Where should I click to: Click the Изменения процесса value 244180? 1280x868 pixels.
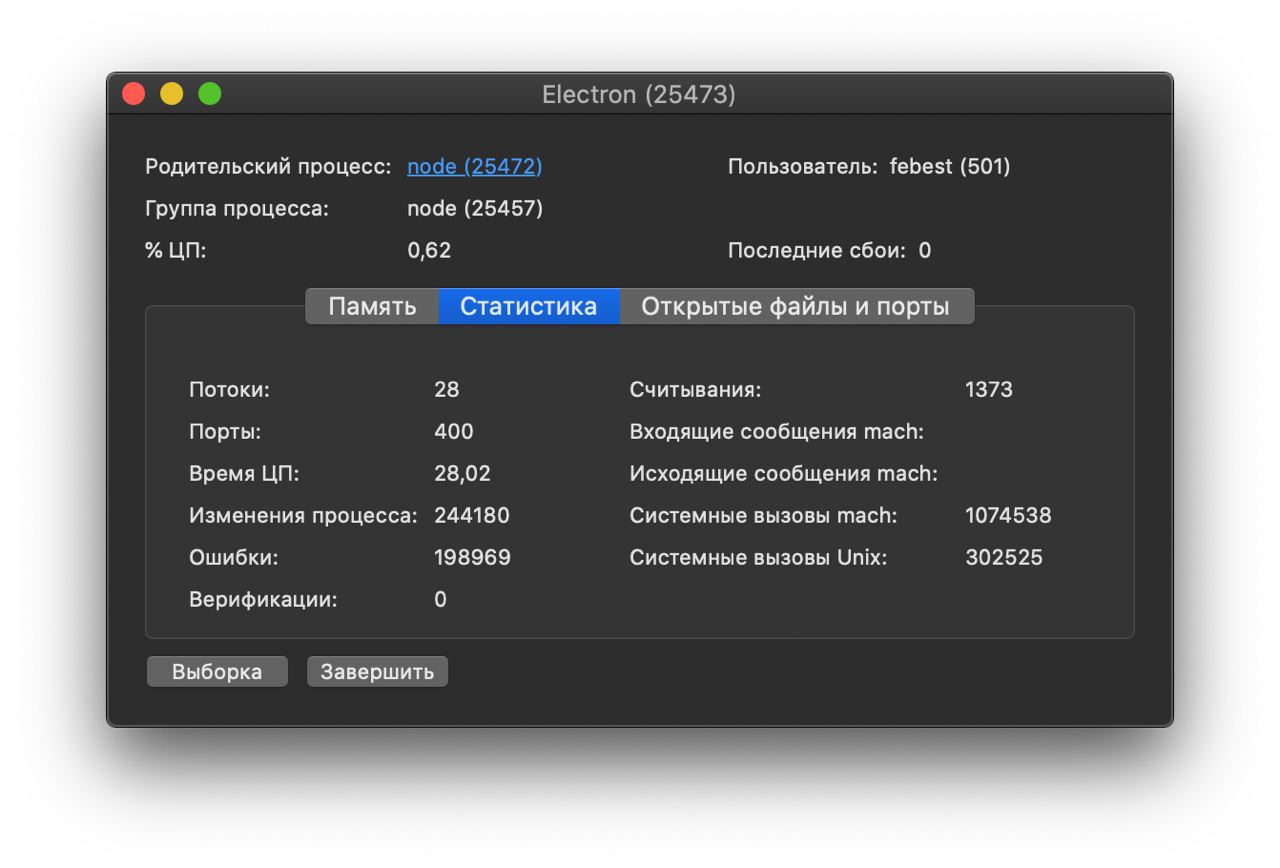tap(471, 516)
